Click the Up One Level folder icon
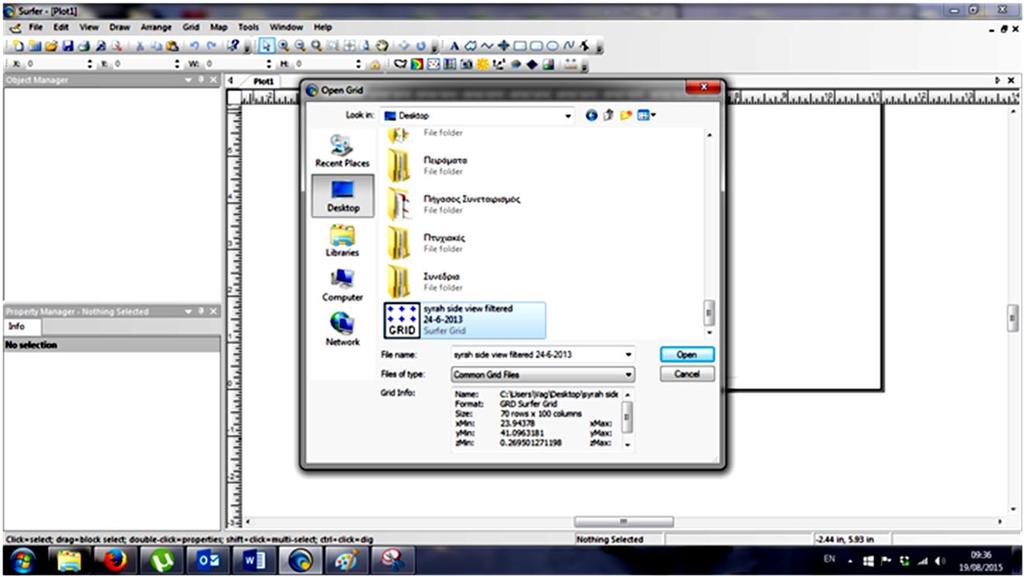The image size is (1024, 577). point(609,116)
